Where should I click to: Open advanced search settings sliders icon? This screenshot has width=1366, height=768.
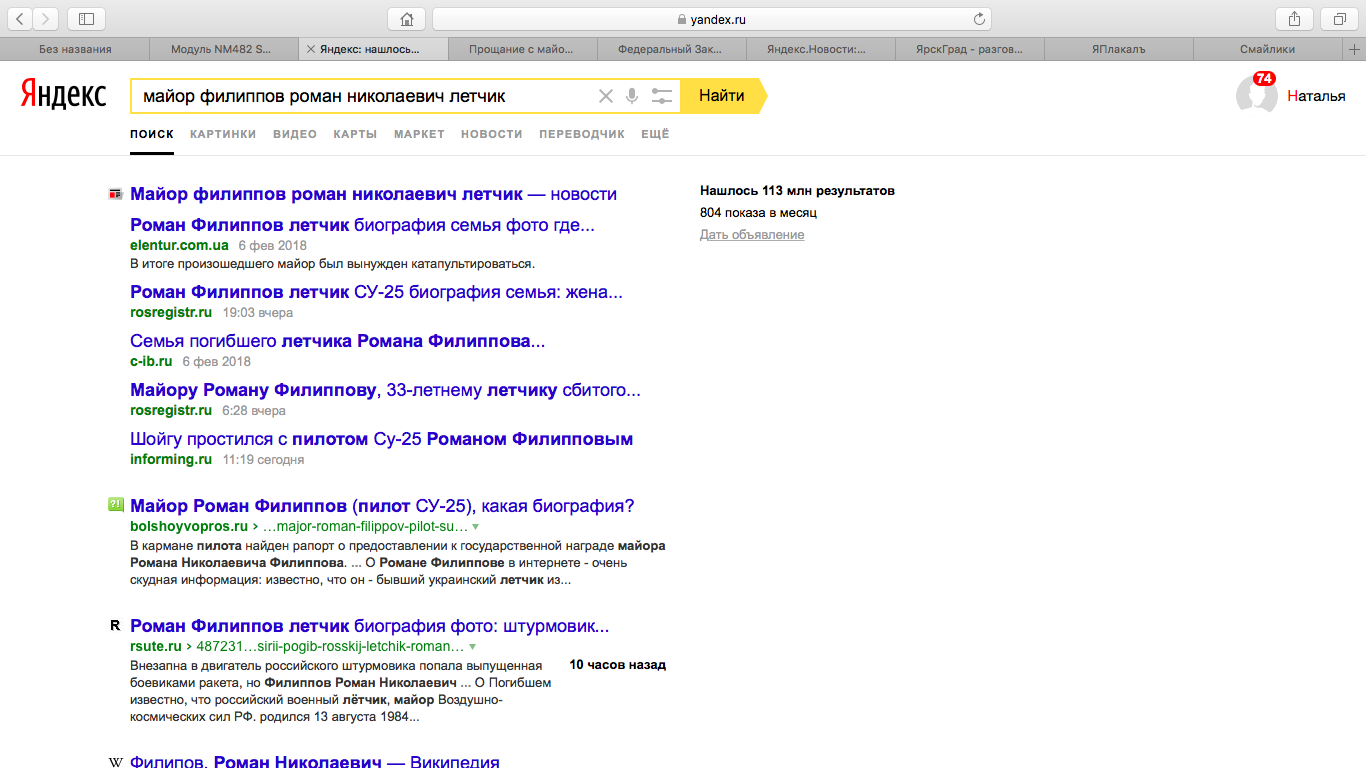[x=661, y=96]
